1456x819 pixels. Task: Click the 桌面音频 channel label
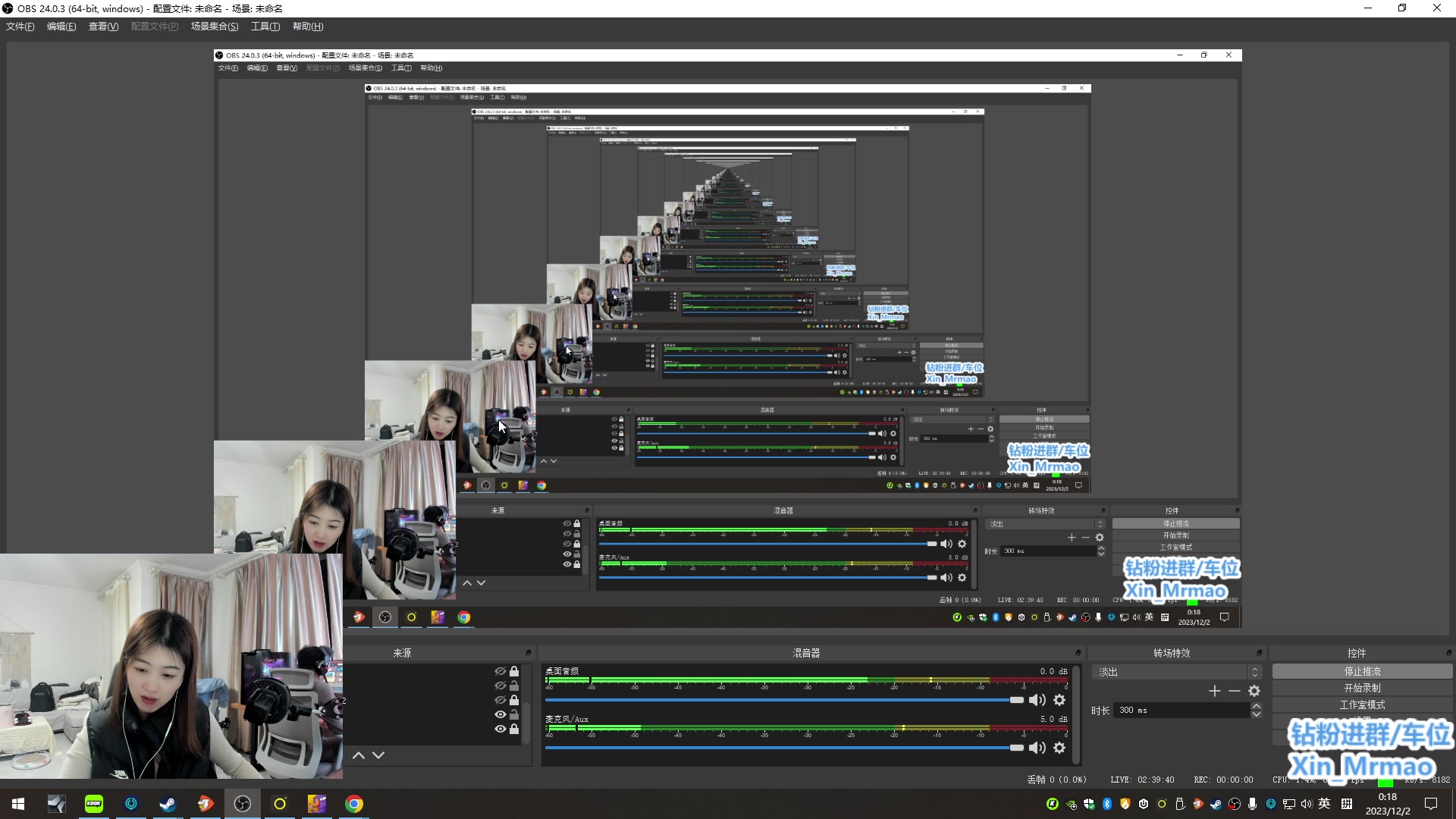[x=562, y=671]
